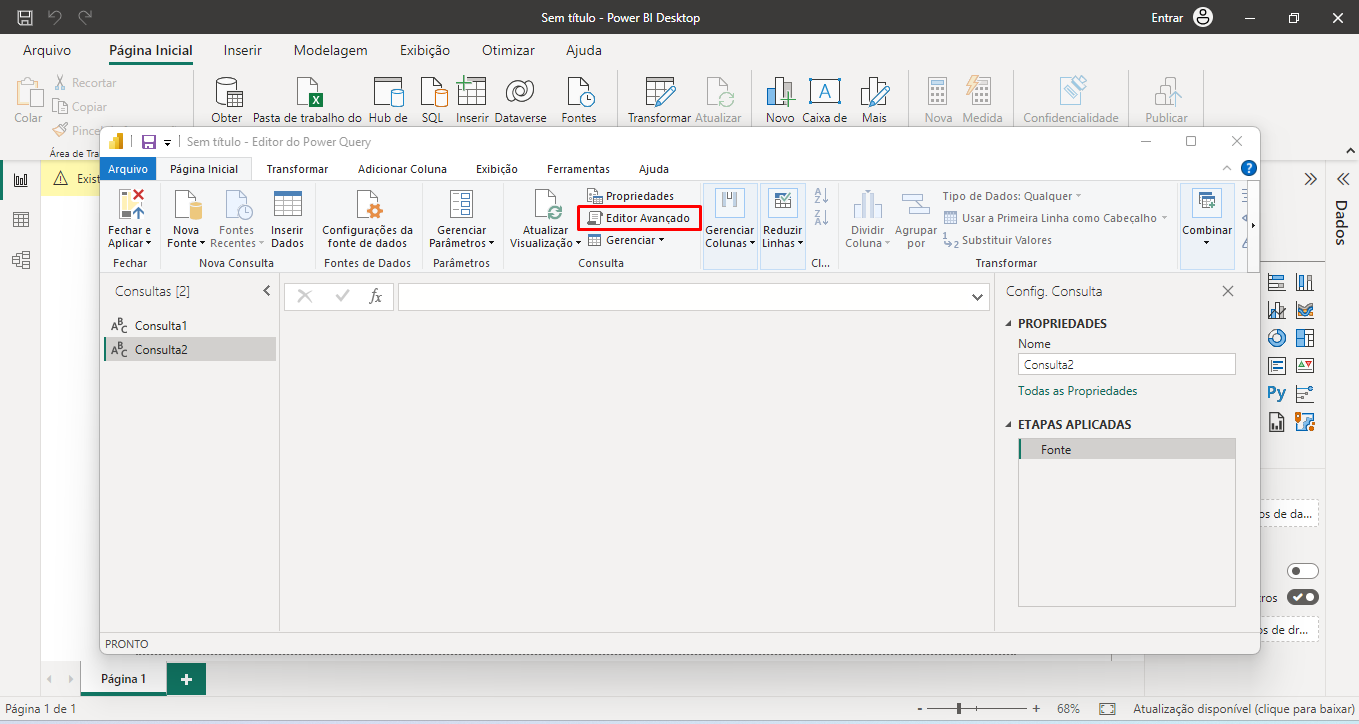Expand the formula bar with the chevron
Screen dimensions: 1359x724
coord(977,297)
